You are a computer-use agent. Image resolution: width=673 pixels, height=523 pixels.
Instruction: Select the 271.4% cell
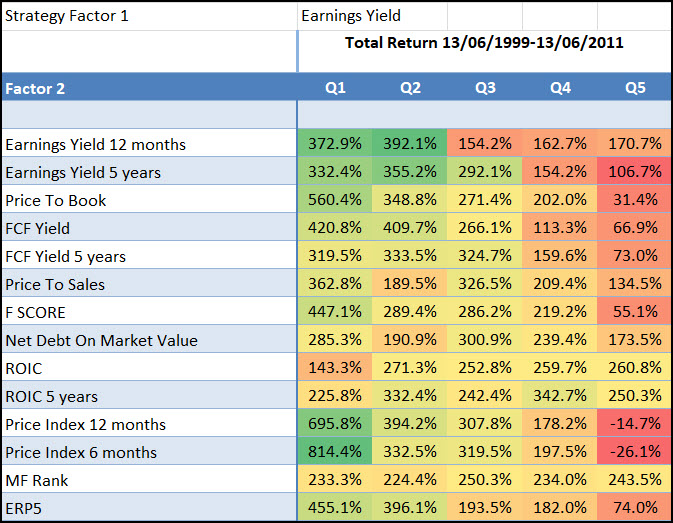pyautogui.click(x=485, y=199)
